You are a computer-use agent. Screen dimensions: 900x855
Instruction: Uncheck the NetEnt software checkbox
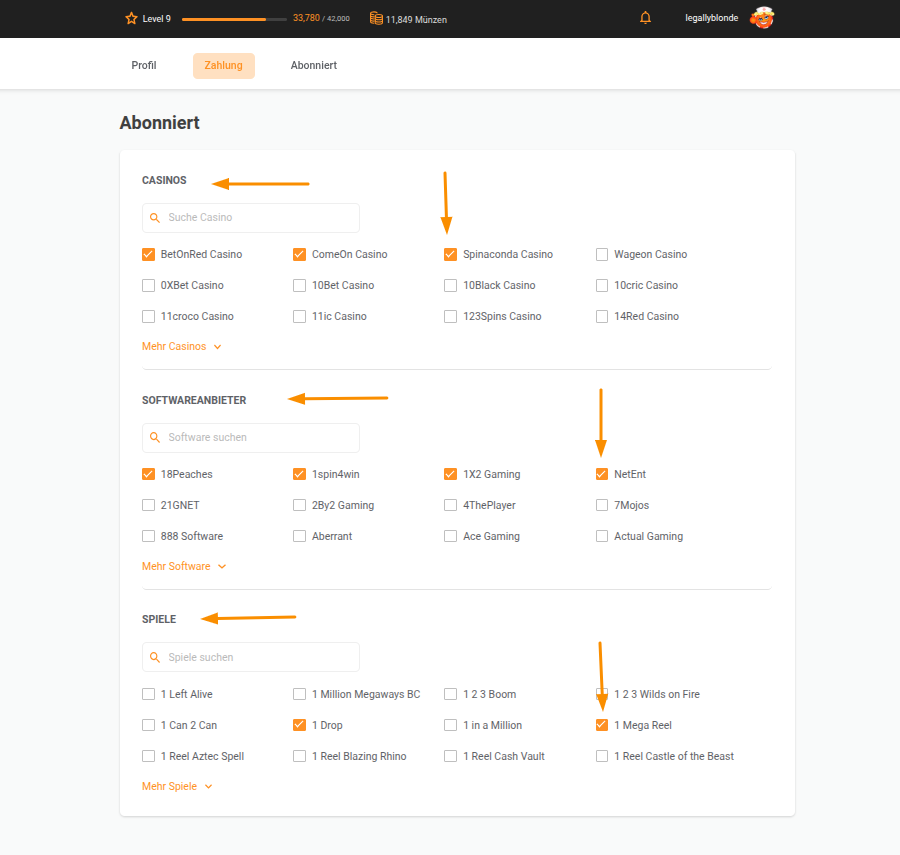click(602, 474)
